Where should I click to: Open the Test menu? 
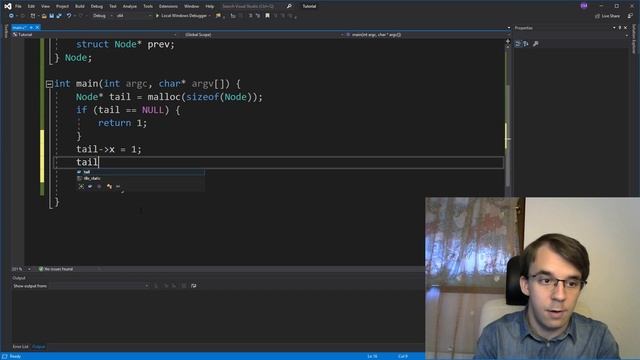(x=113, y=6)
